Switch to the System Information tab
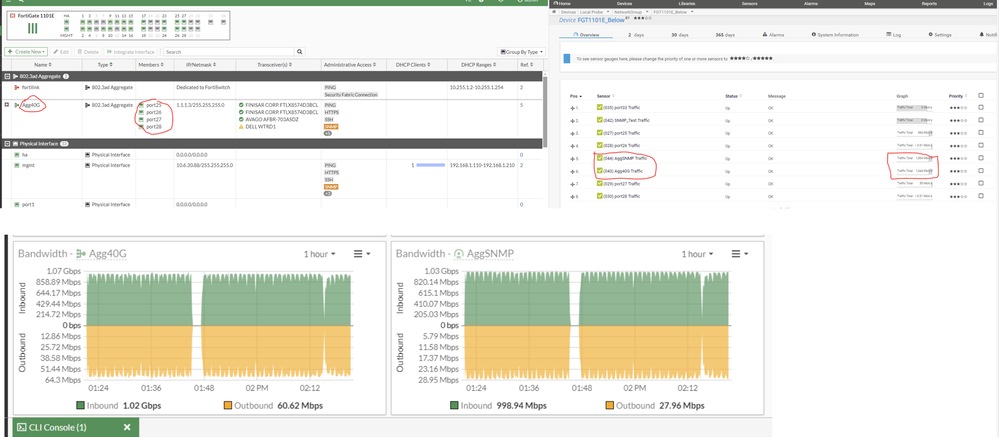 coord(835,34)
